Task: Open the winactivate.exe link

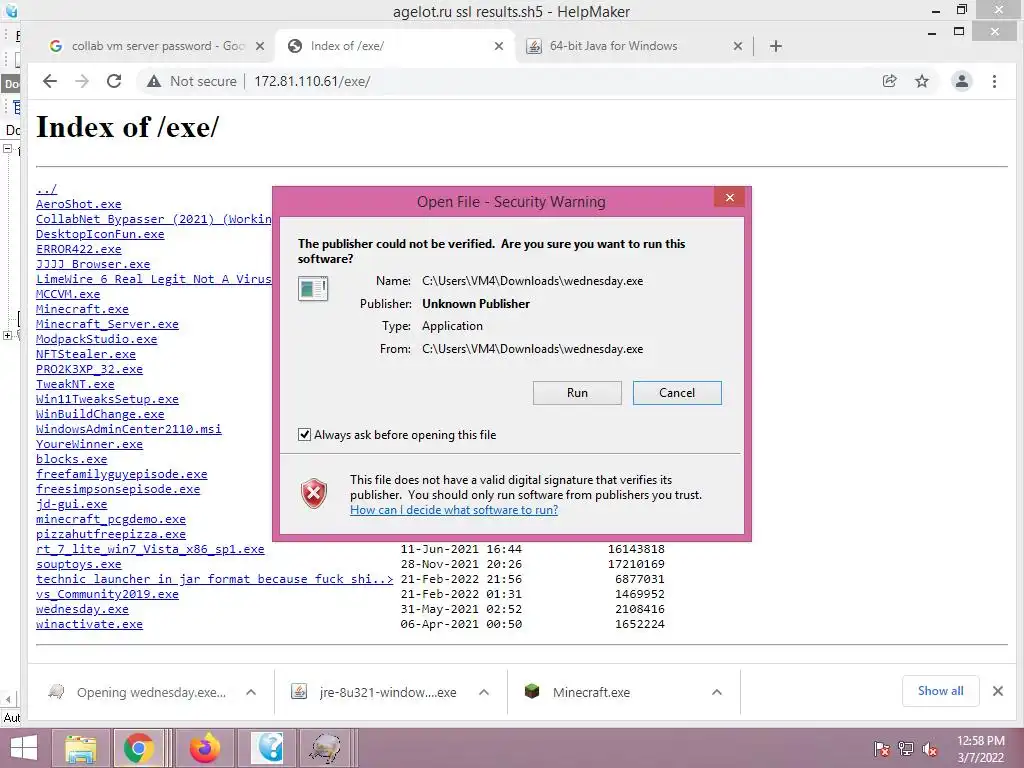Action: pos(89,624)
